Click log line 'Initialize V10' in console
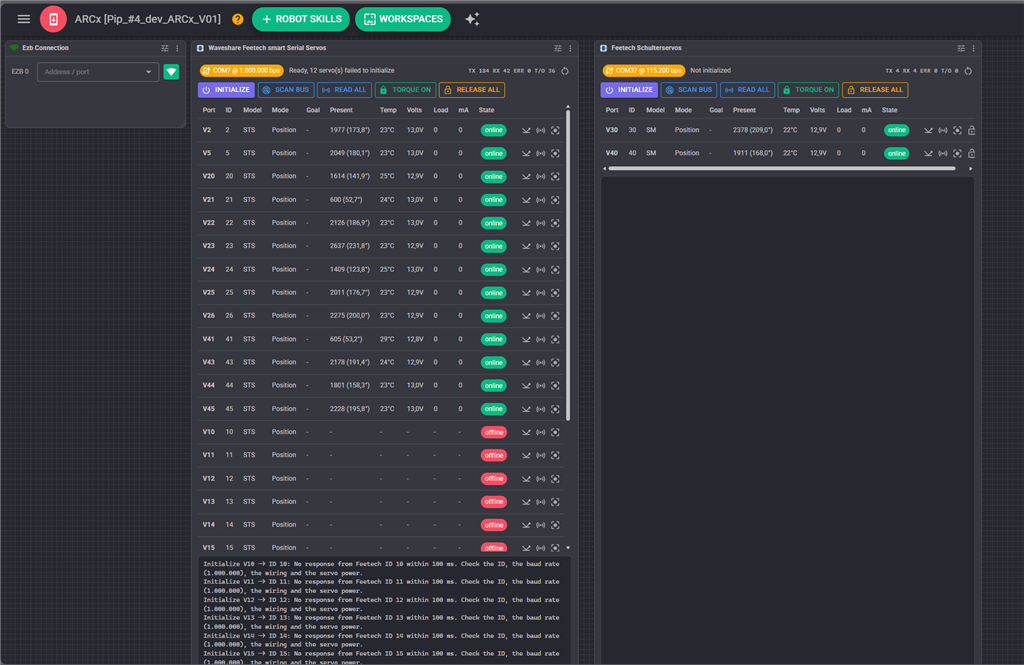Viewport: 1024px width, 665px height. click(x=381, y=568)
